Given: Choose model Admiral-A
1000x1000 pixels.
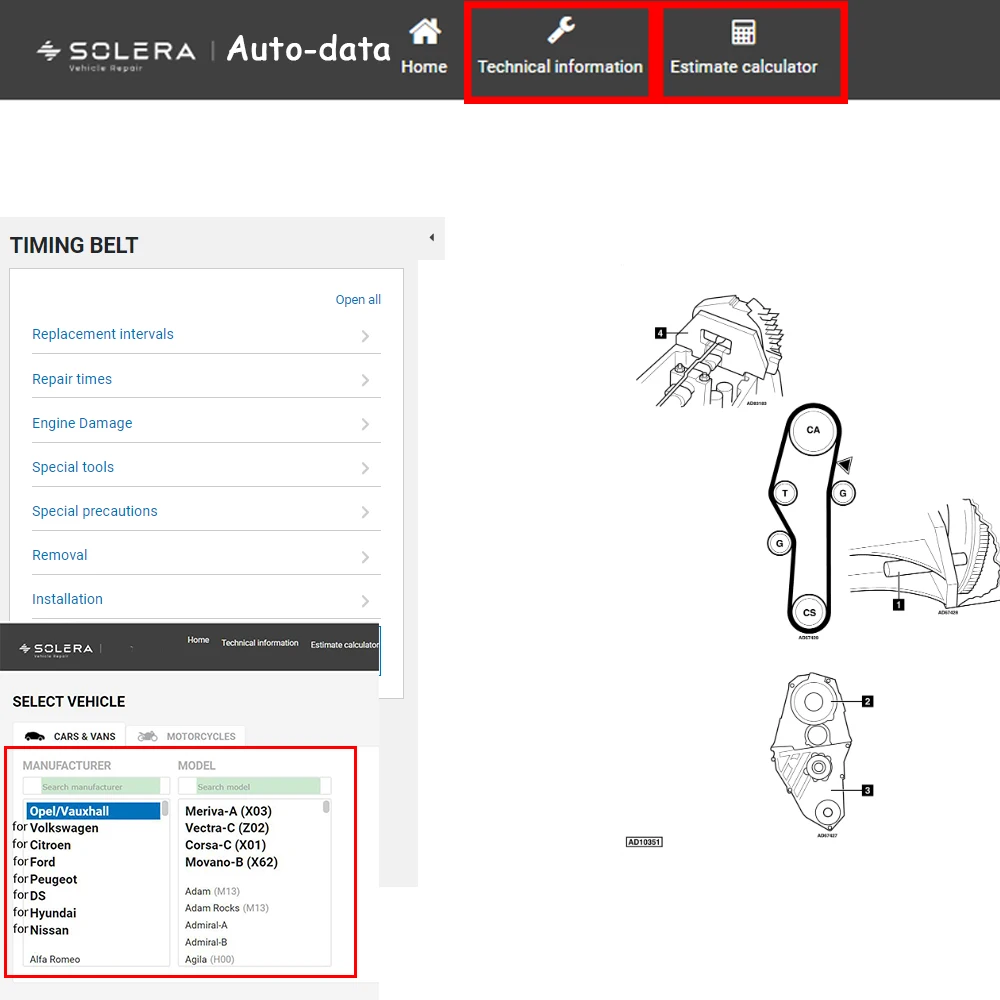Looking at the screenshot, I should [x=206, y=925].
